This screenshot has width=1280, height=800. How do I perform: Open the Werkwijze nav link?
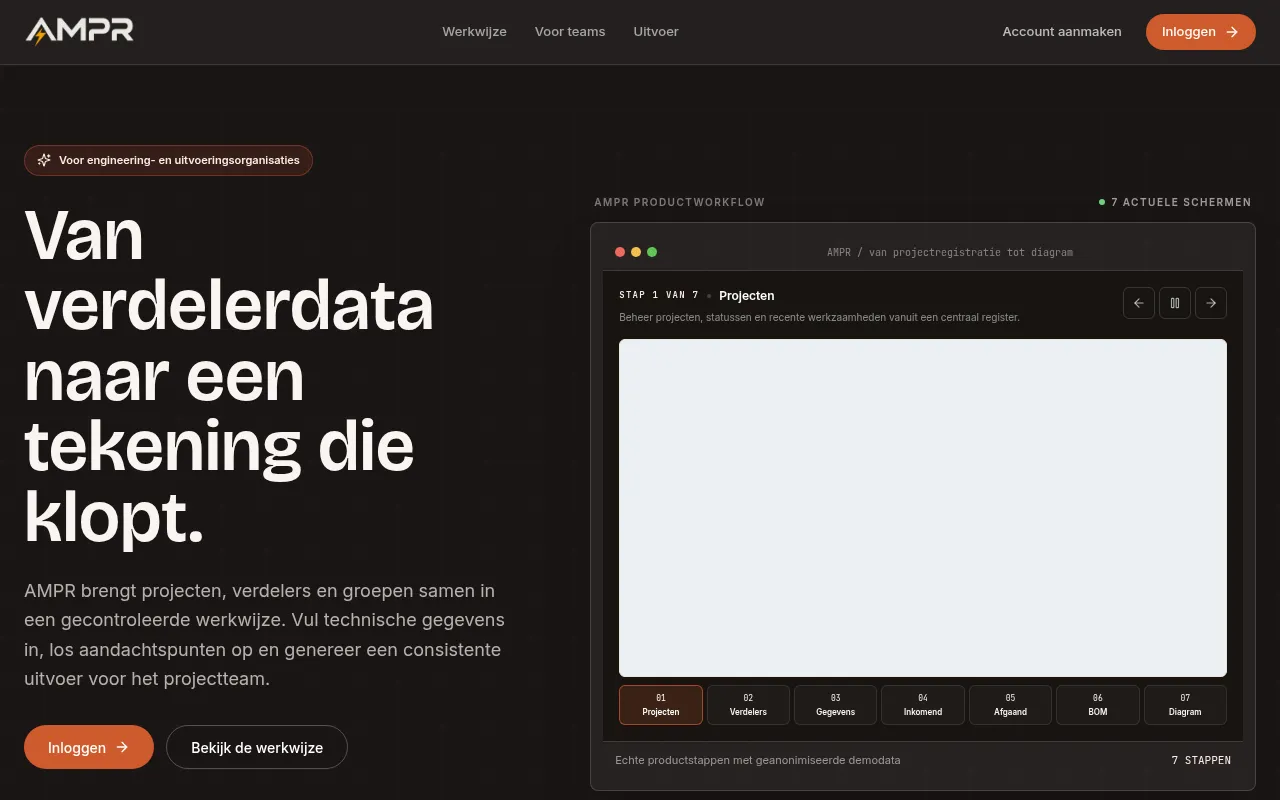pyautogui.click(x=474, y=32)
